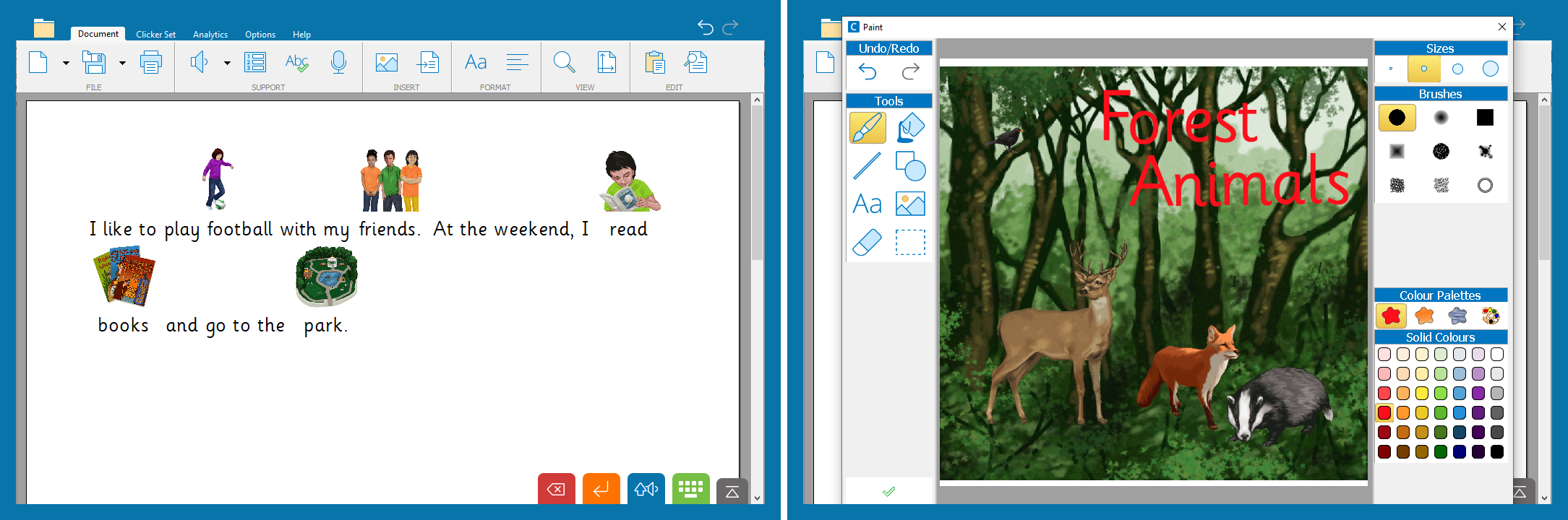Select the dashed rectangle selection tool
1568x520 pixels.
pos(910,243)
